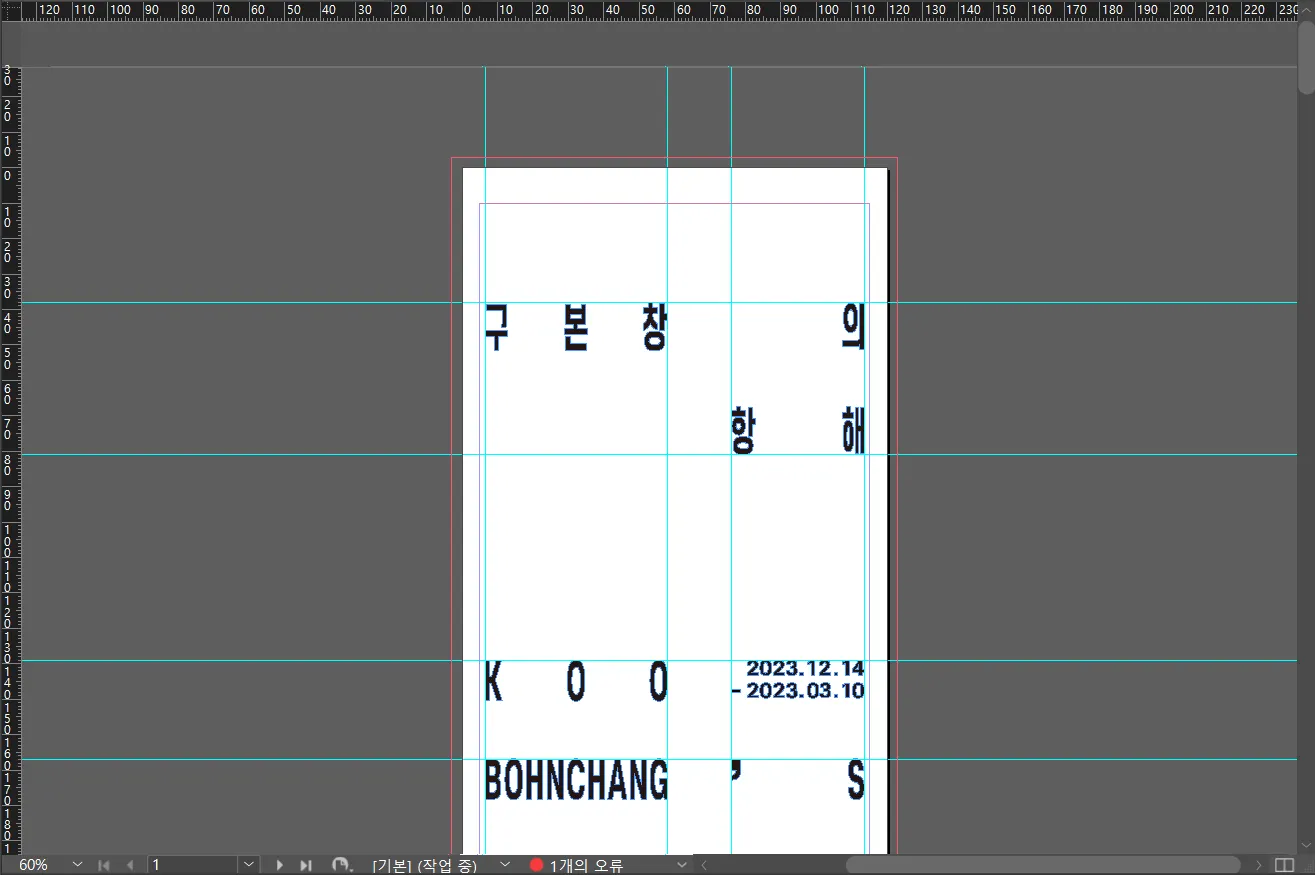Viewport: 1315px width, 875px height.
Task: Open the zoom level dropdown arrow
Action: click(77, 865)
